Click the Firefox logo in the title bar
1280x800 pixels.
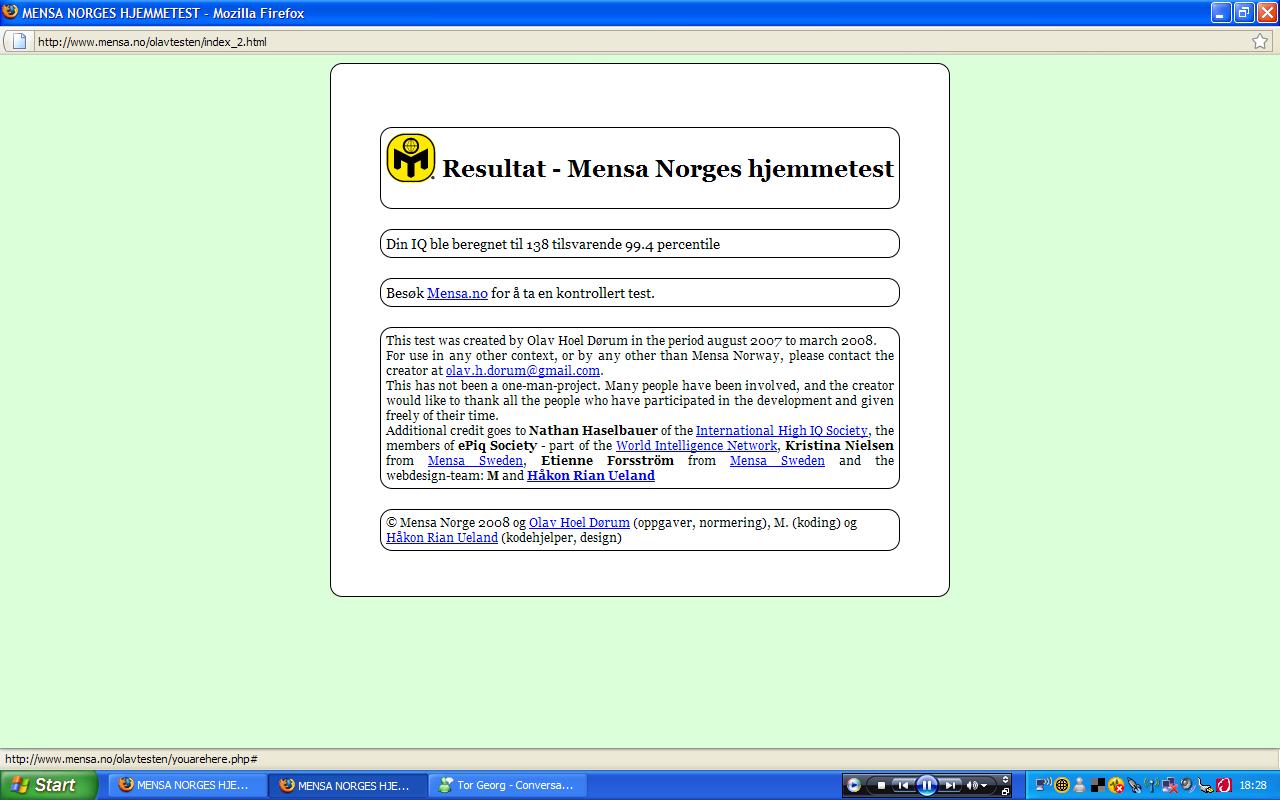pos(11,13)
